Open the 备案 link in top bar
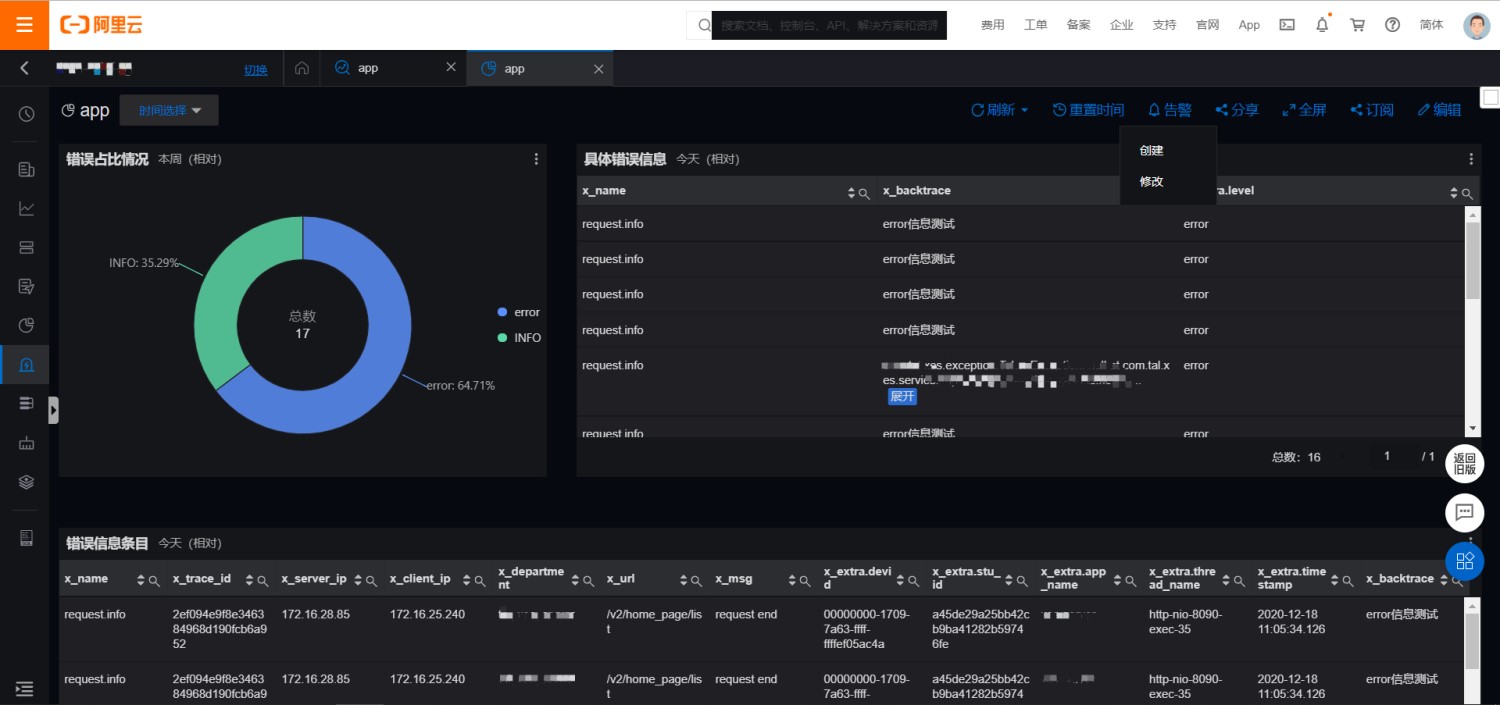The width and height of the screenshot is (1500, 705). [x=1078, y=25]
